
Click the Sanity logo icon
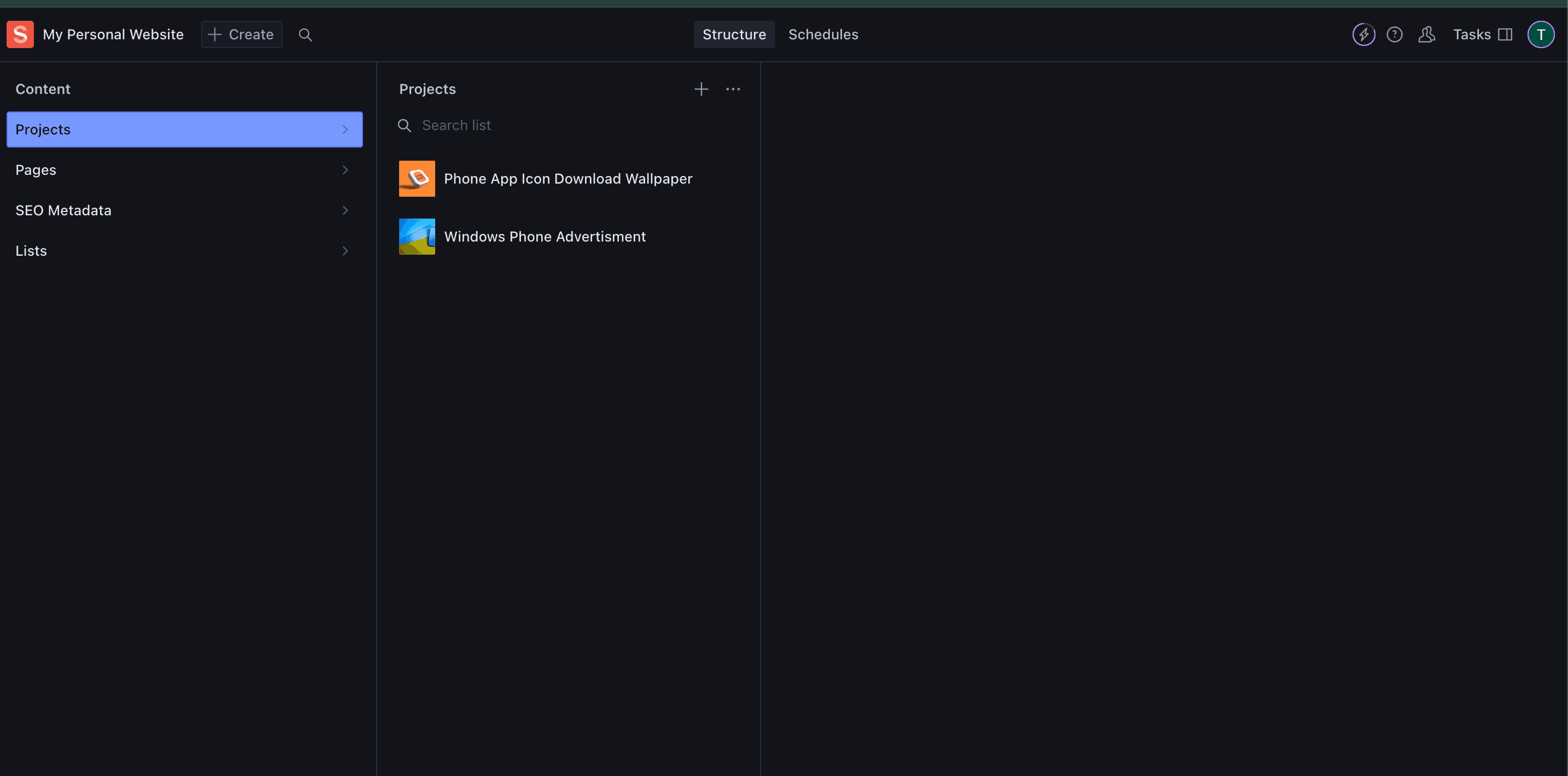tap(20, 34)
